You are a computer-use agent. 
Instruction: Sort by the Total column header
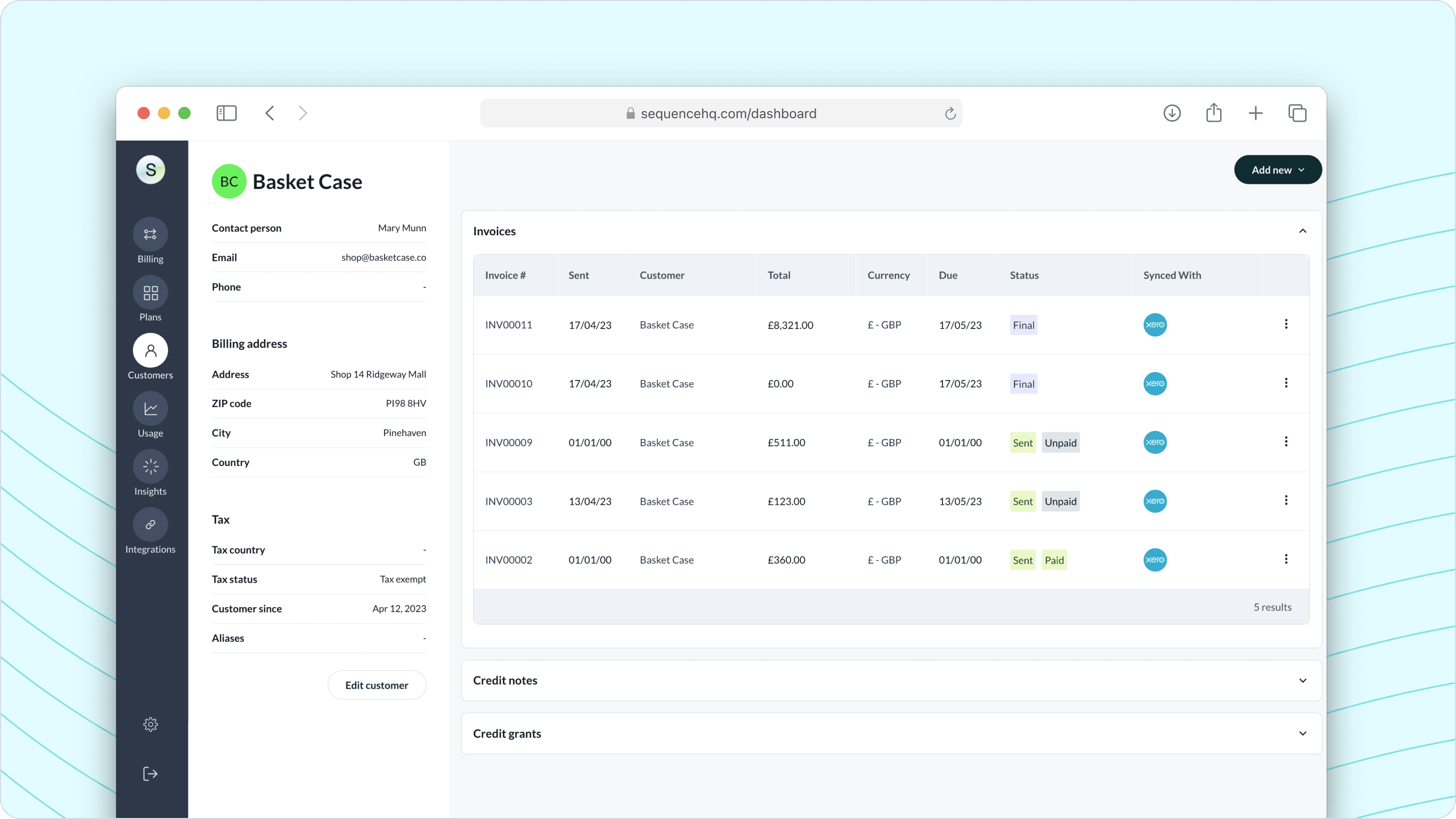click(x=779, y=275)
